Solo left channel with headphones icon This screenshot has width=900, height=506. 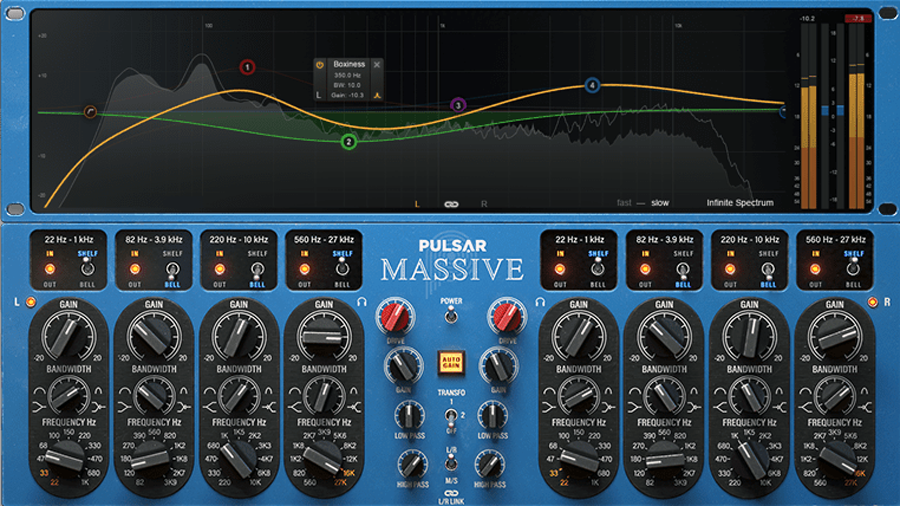tap(362, 302)
